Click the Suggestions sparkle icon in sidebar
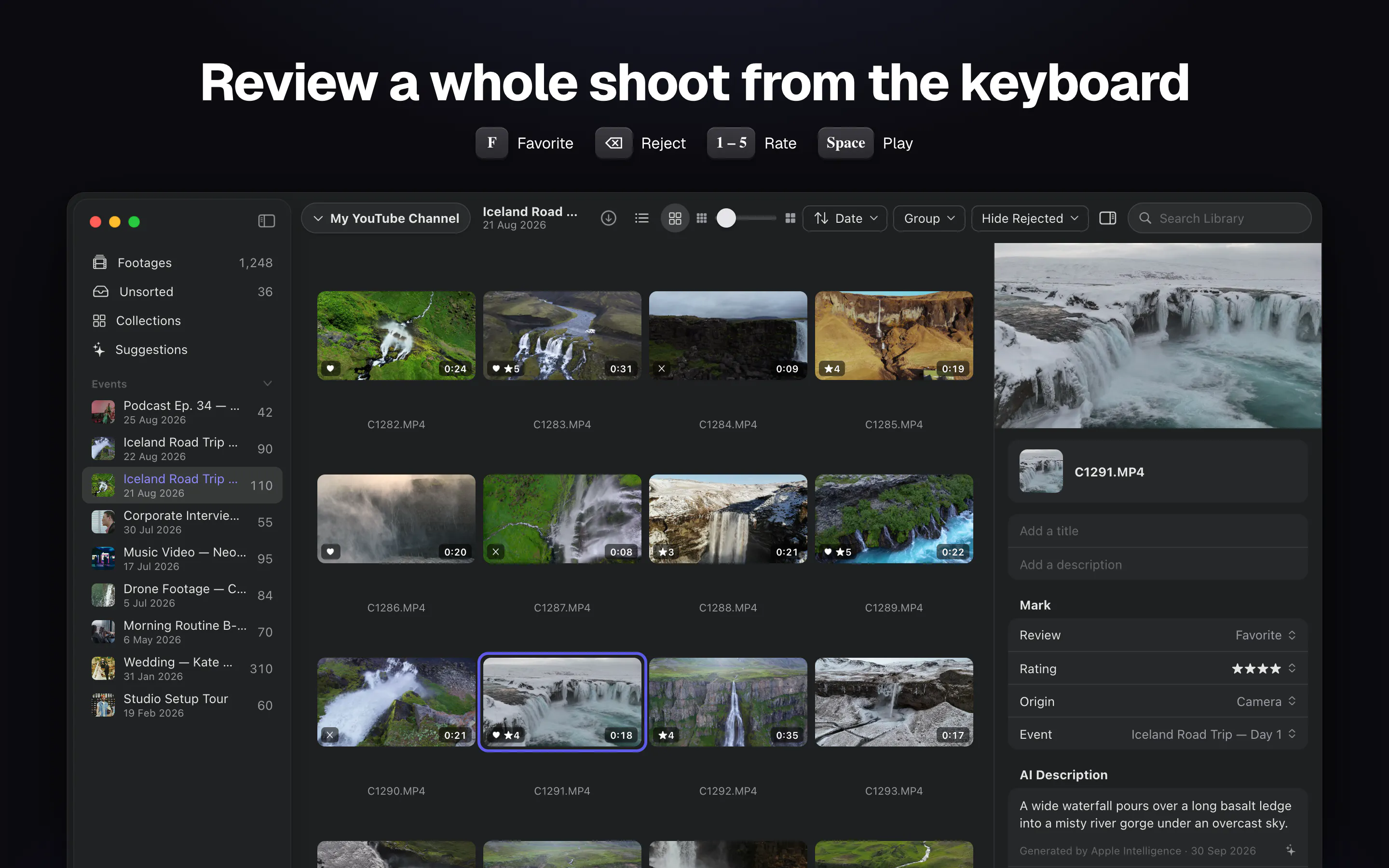Viewport: 1389px width, 868px height. pyautogui.click(x=99, y=349)
